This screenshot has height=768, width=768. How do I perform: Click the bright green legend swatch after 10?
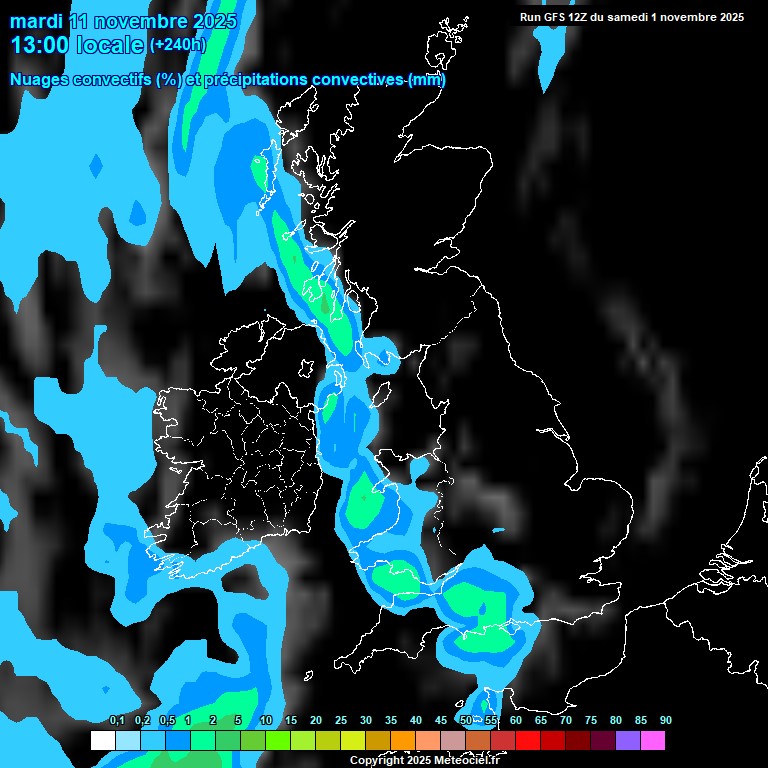click(x=278, y=740)
